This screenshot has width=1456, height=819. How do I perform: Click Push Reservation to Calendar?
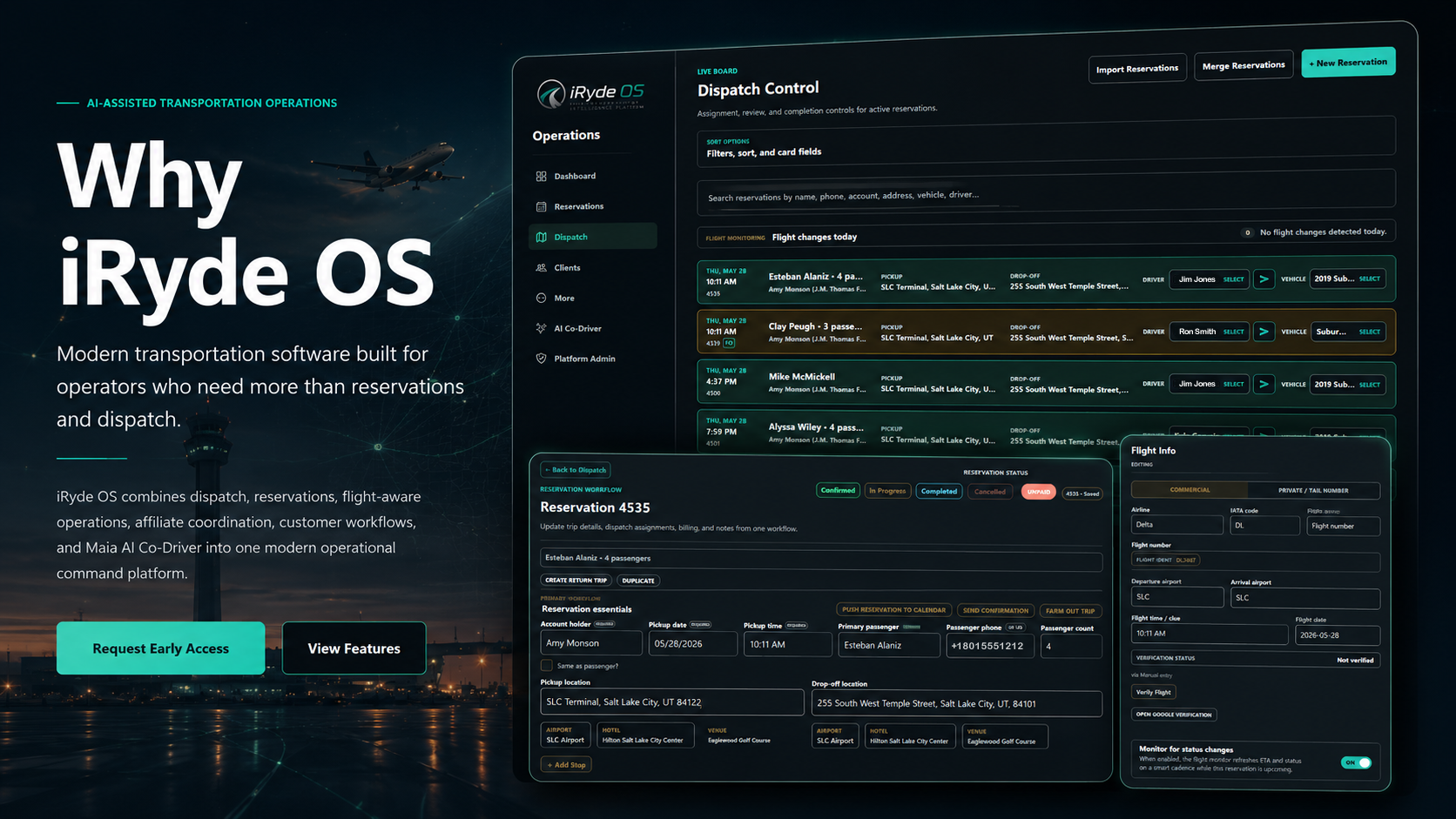click(x=893, y=610)
